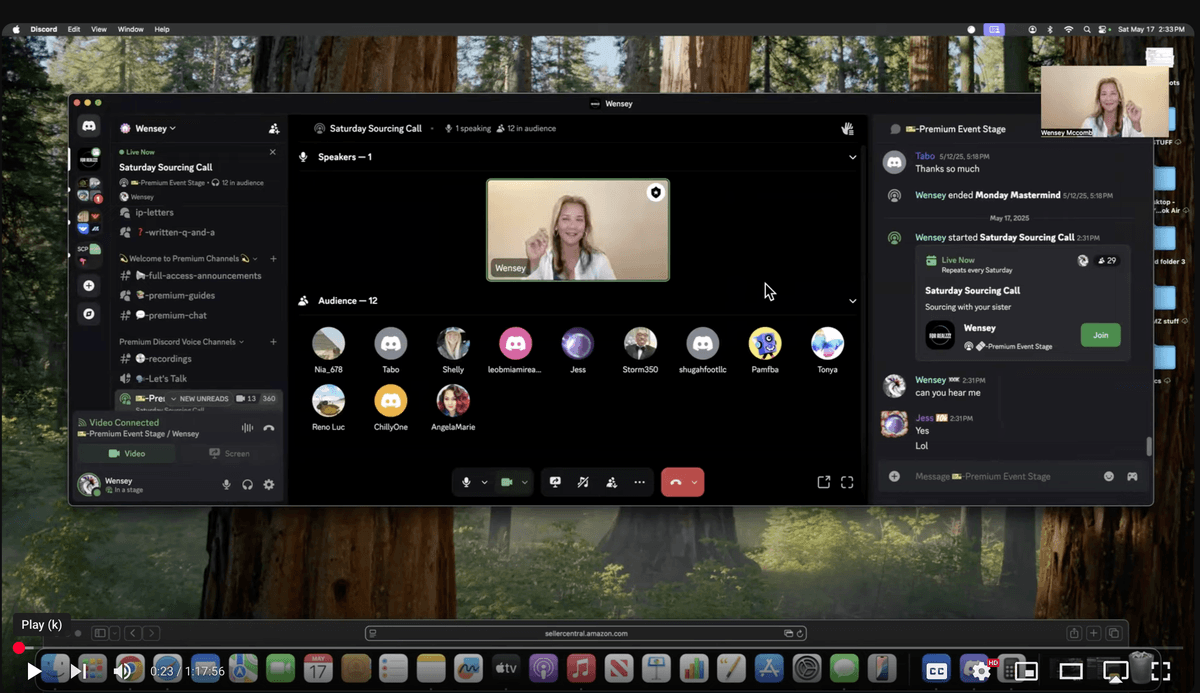Click the raise hand icon
Image resolution: width=1200 pixels, height=693 pixels.
pos(847,129)
